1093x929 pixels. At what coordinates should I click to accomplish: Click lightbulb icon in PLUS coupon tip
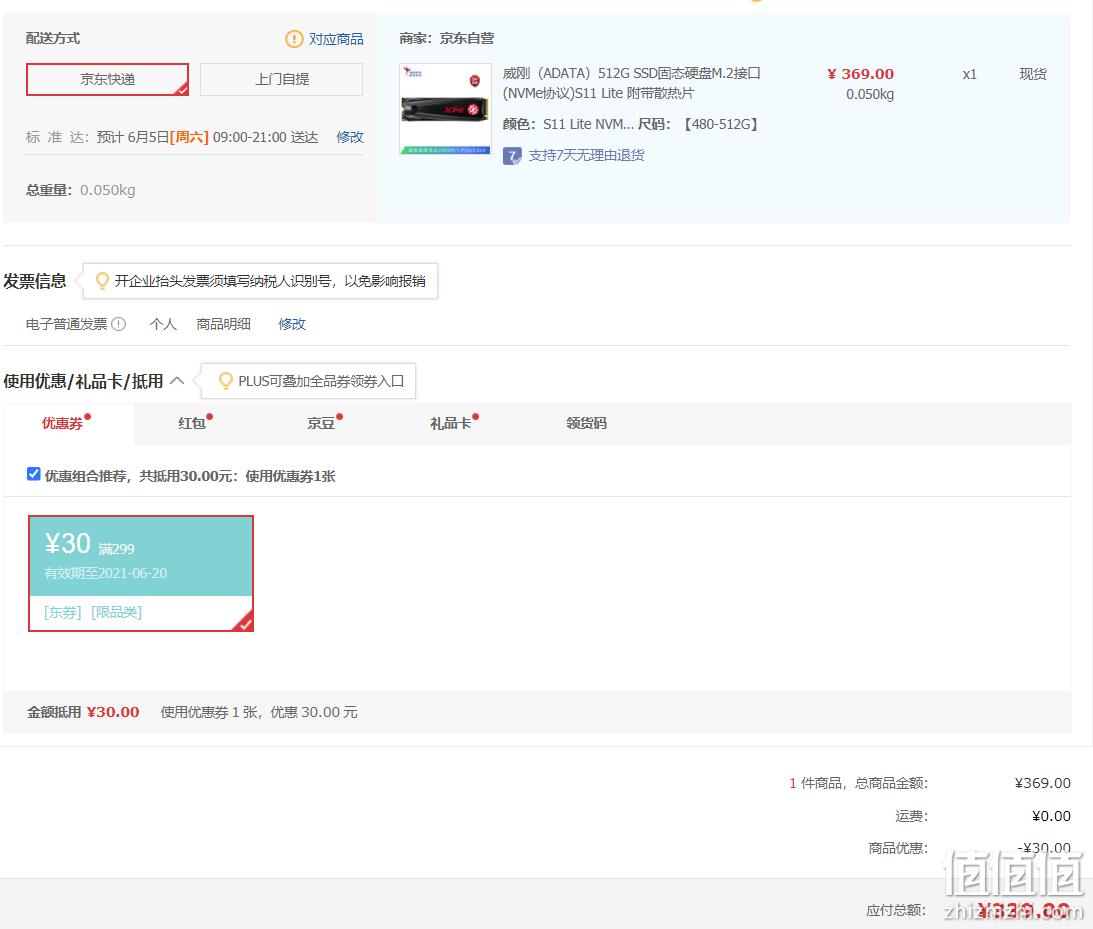click(225, 381)
